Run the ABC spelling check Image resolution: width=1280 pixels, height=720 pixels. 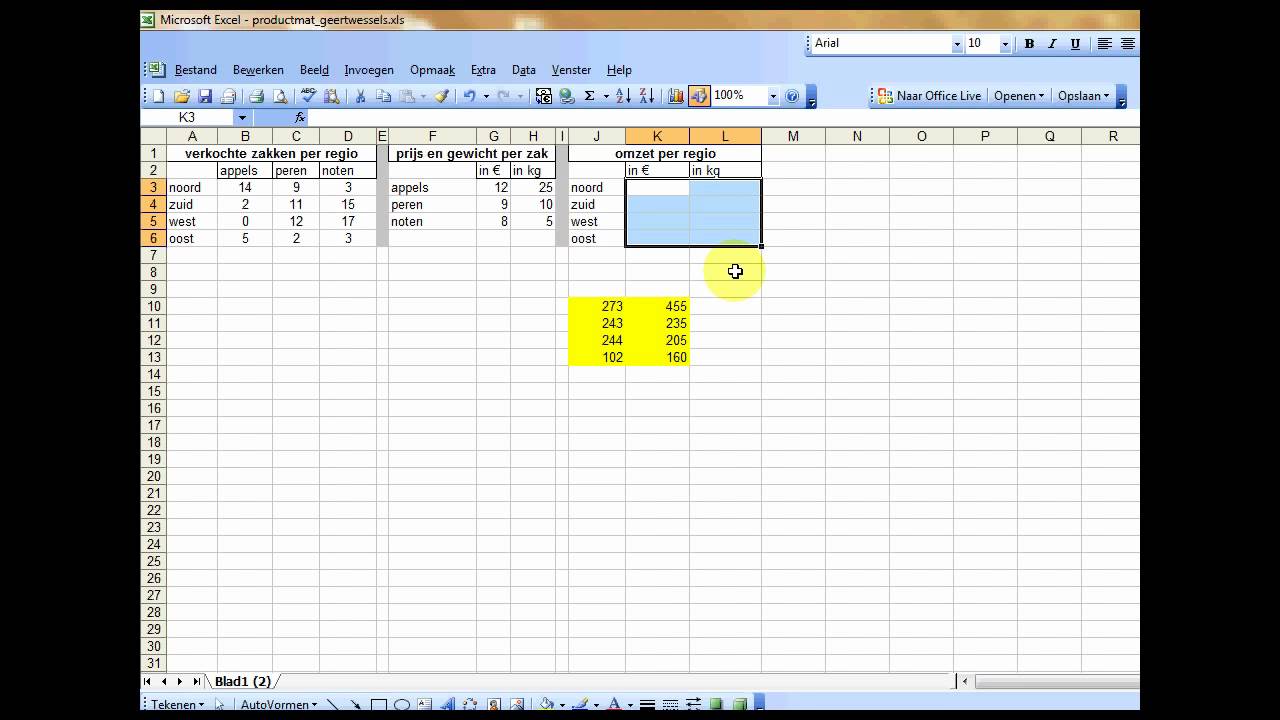pyautogui.click(x=308, y=96)
